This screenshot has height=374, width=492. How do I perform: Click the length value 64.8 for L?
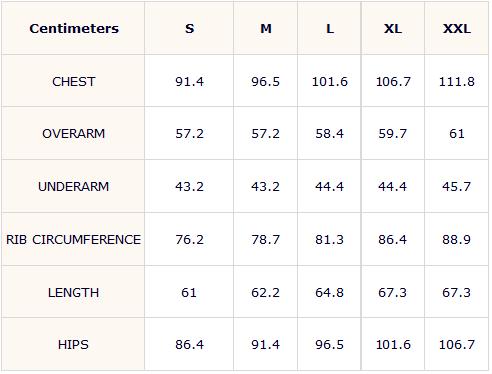330,293
